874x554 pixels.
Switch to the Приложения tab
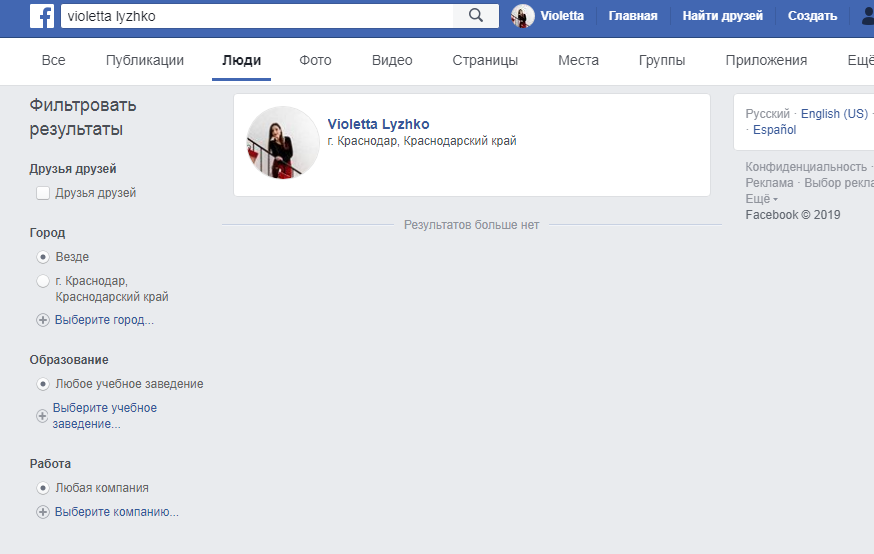click(766, 60)
